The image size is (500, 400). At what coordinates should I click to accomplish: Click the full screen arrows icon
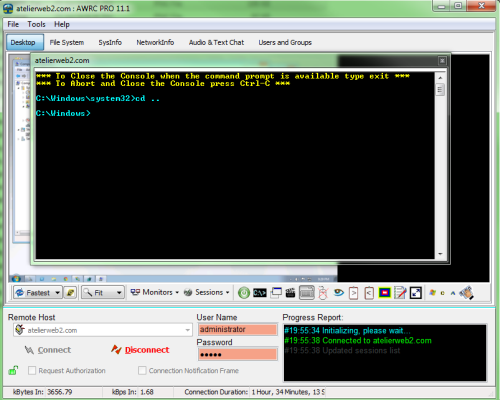coord(416,293)
